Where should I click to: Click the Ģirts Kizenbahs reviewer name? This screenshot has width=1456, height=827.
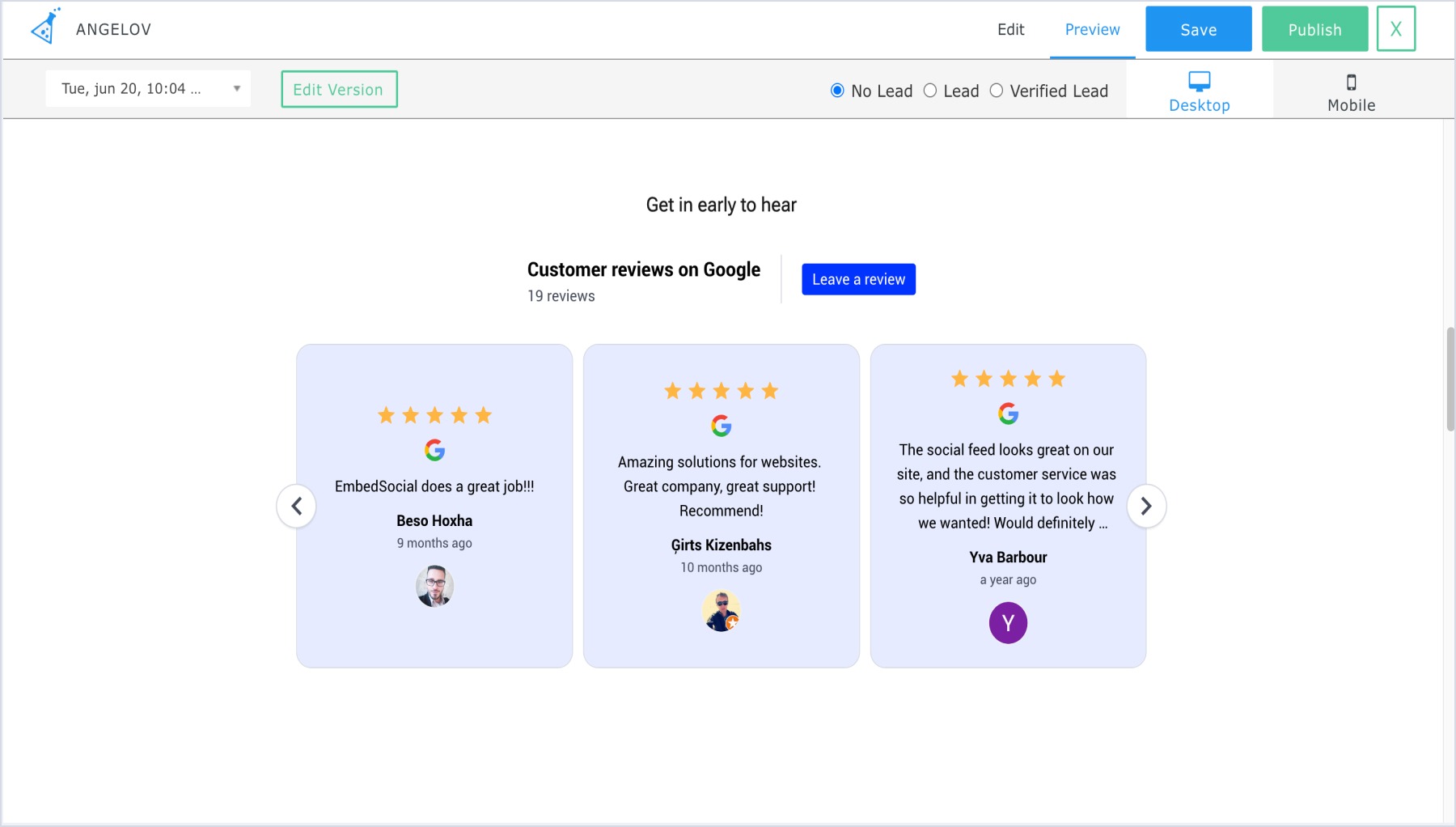click(x=722, y=545)
